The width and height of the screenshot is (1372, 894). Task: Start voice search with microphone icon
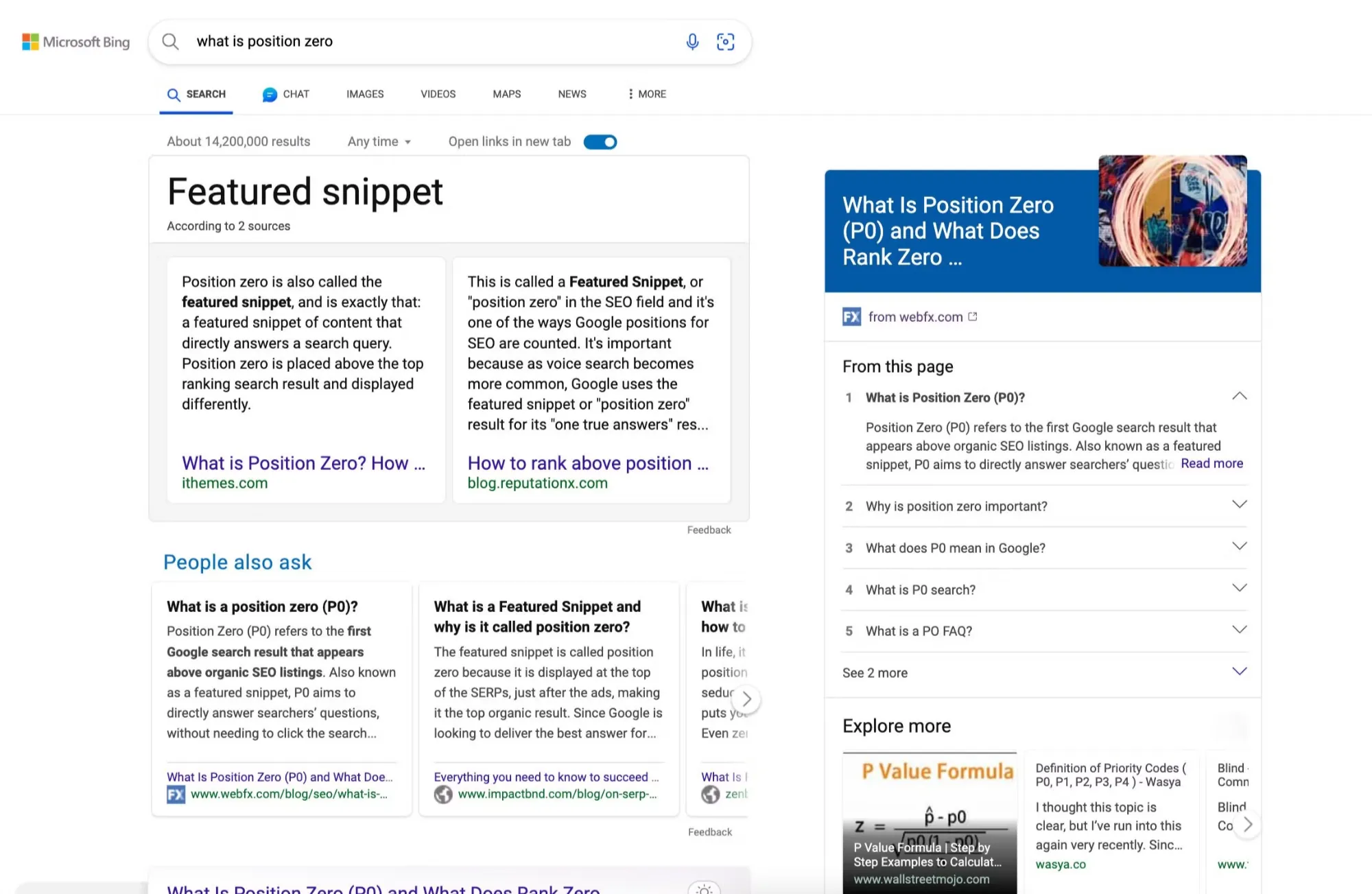[692, 42]
